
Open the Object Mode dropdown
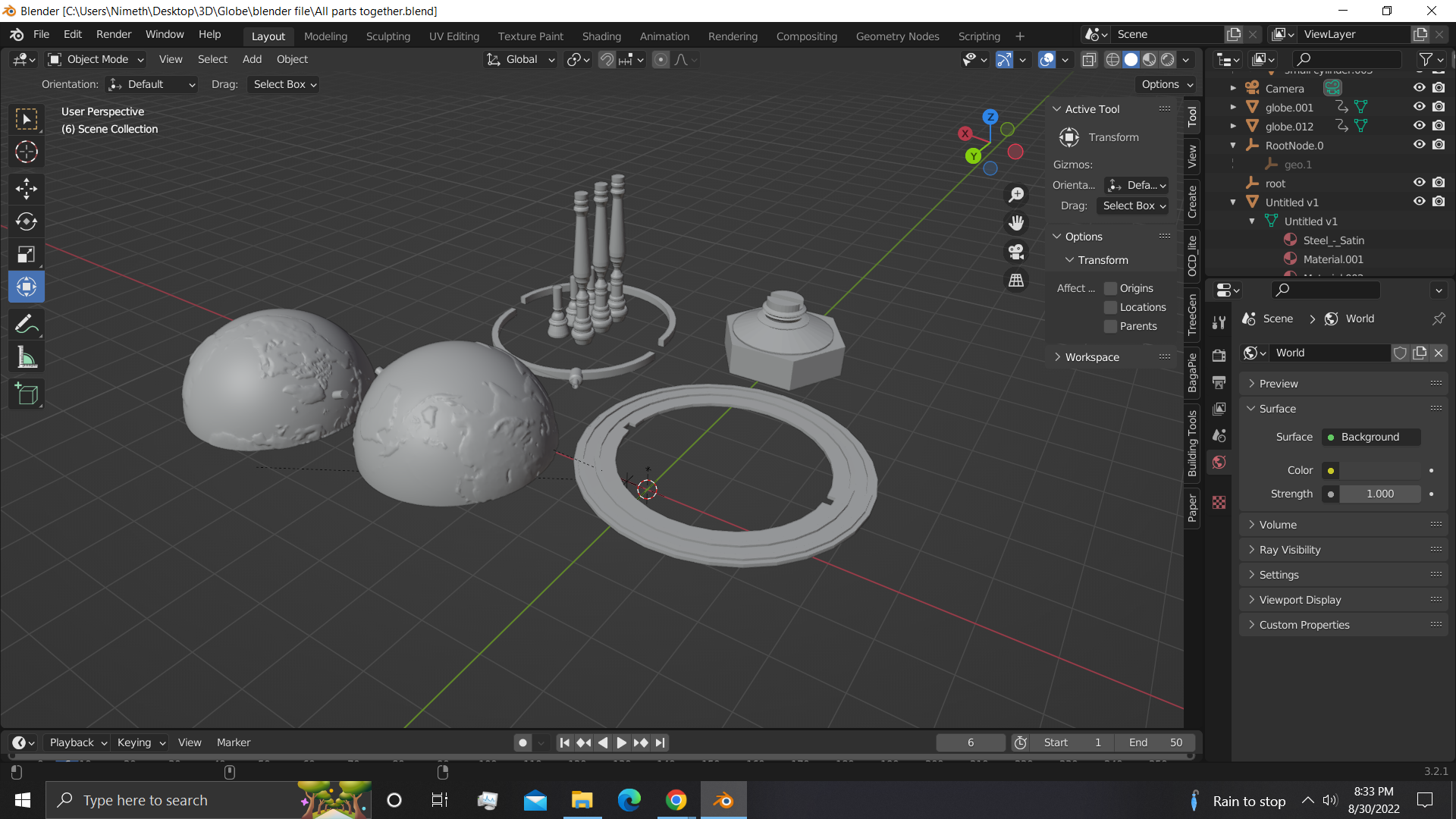[94, 59]
